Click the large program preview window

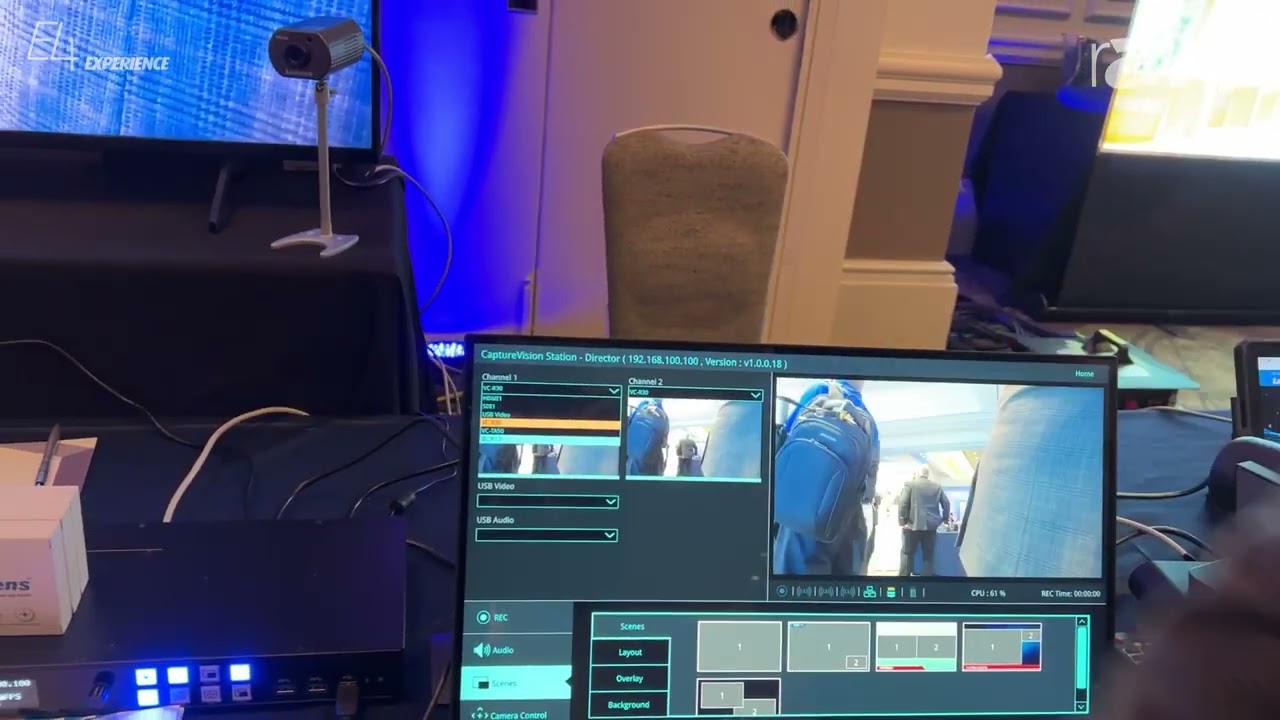click(938, 477)
